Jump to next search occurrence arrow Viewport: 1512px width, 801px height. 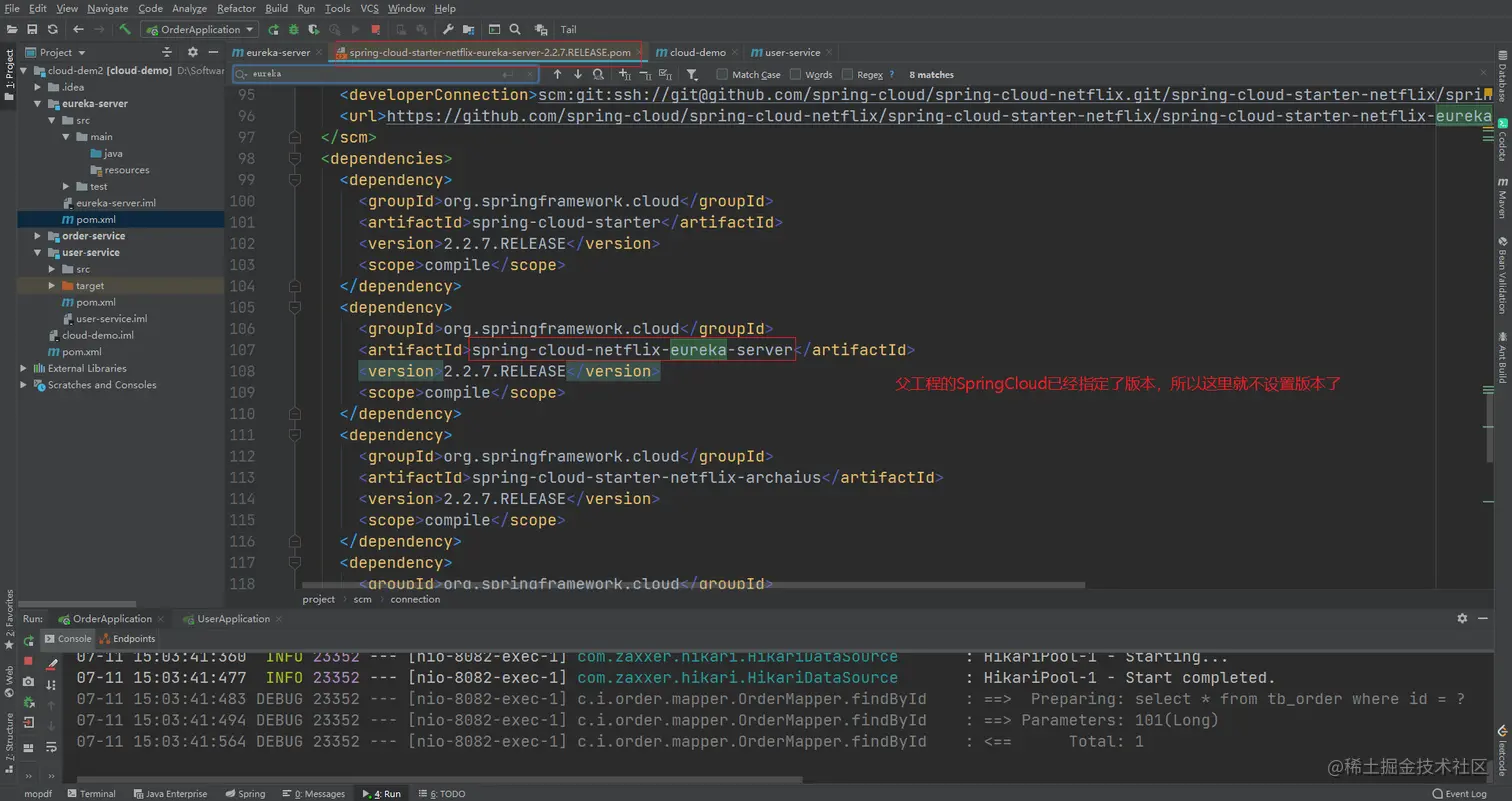577,75
